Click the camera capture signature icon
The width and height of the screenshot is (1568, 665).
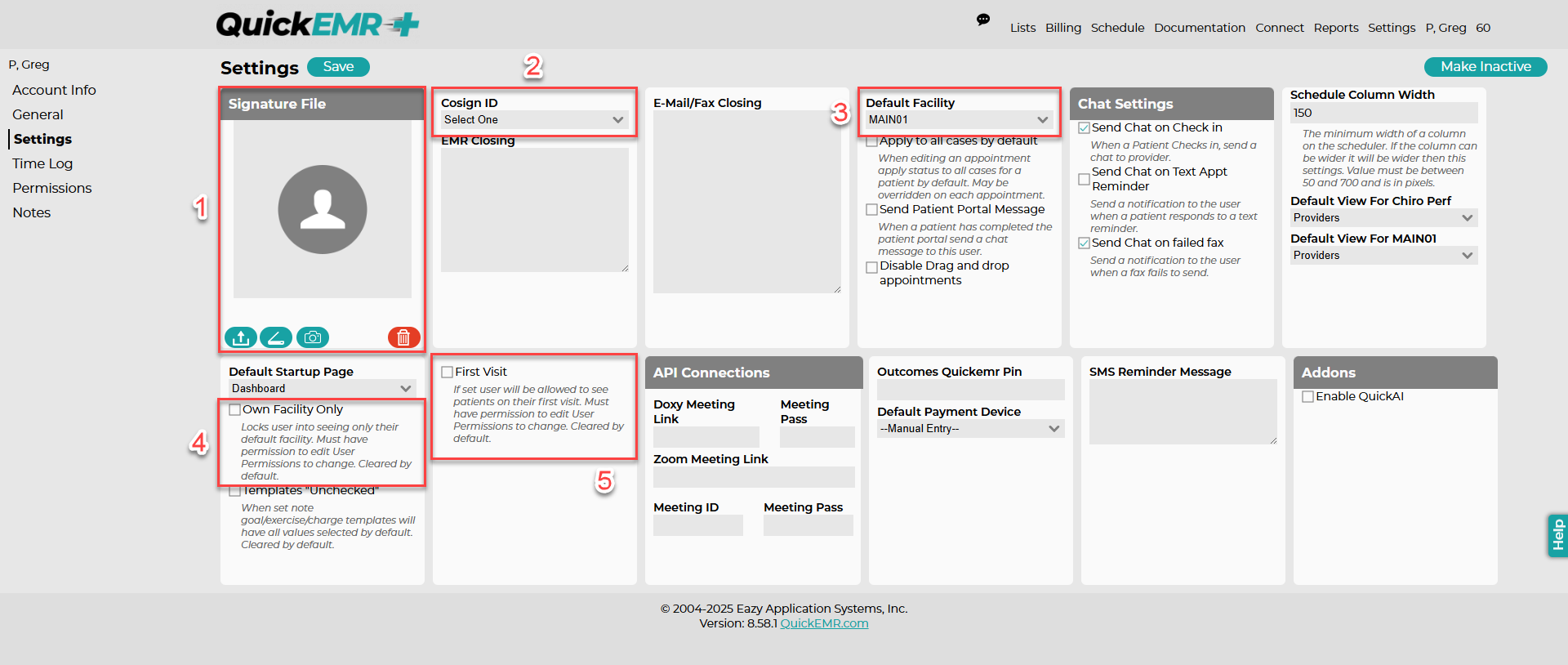(x=312, y=337)
